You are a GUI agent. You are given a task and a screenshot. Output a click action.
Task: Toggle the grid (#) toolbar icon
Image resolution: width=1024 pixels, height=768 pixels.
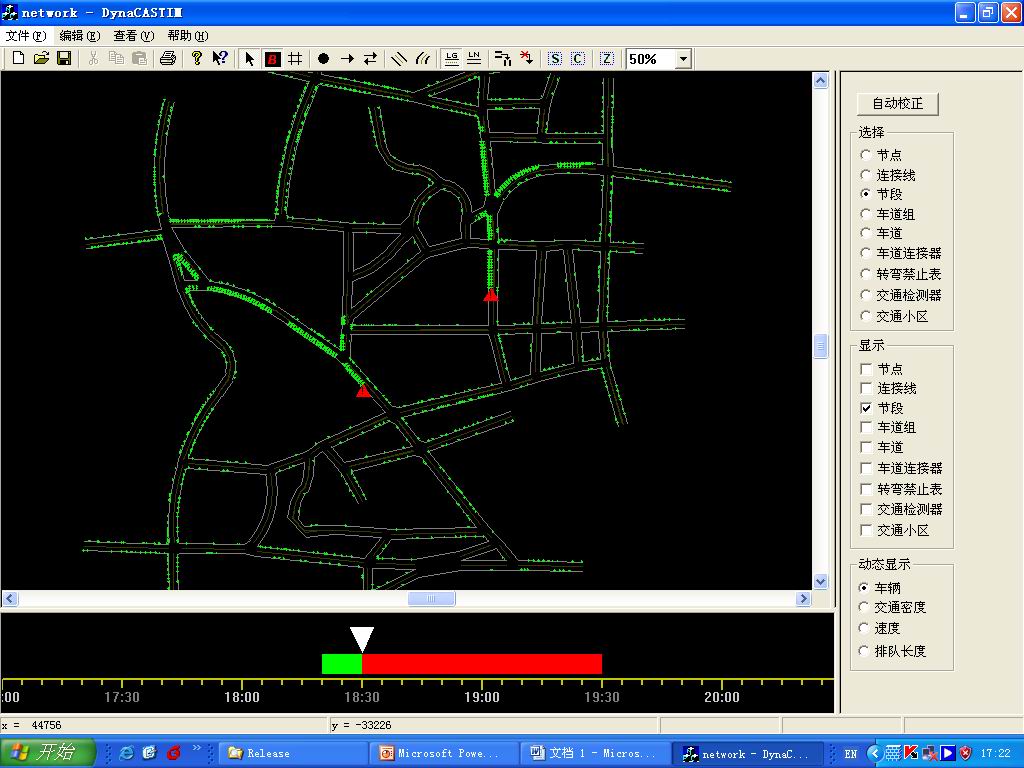click(x=295, y=59)
